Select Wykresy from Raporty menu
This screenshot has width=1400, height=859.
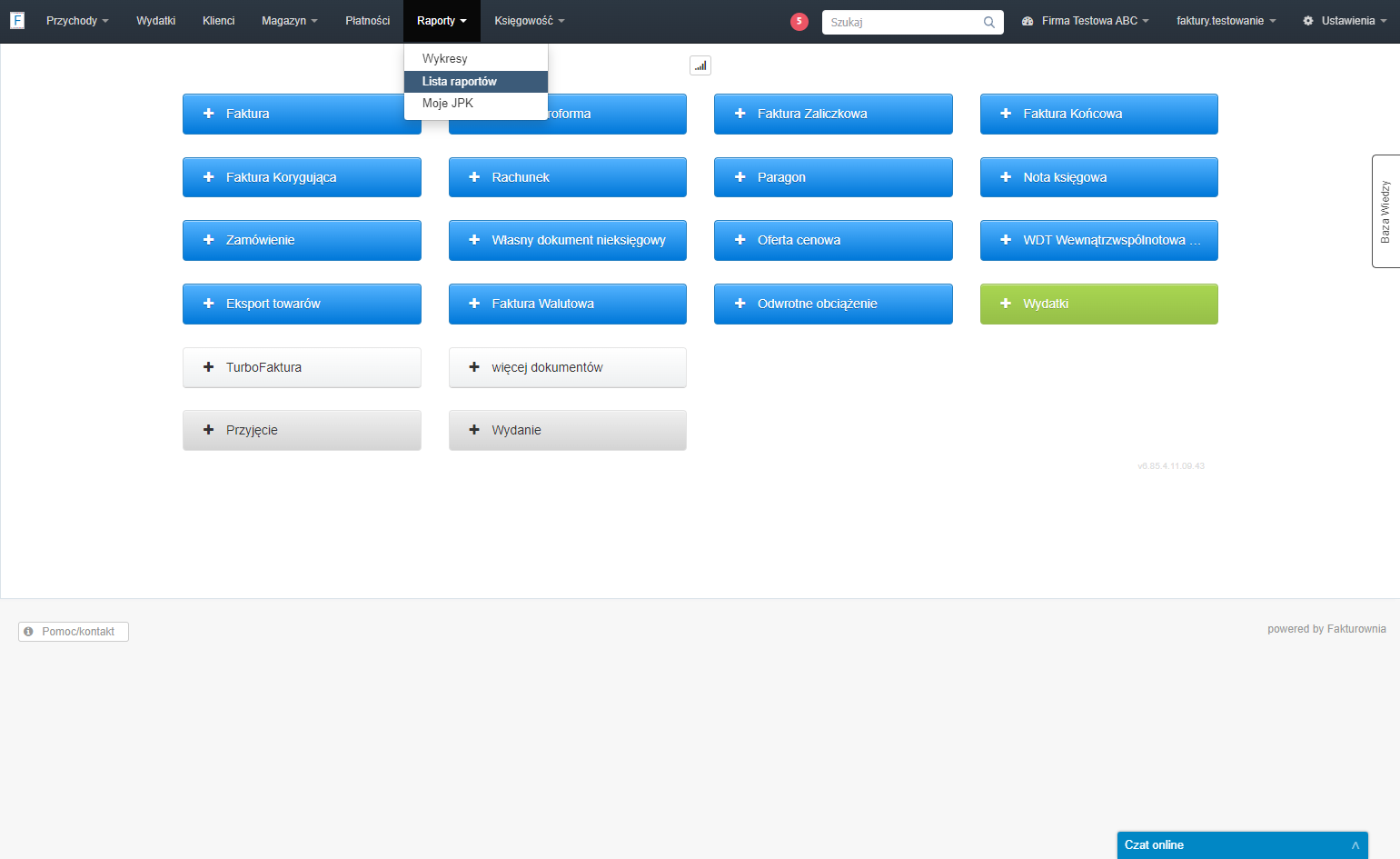pyautogui.click(x=476, y=58)
